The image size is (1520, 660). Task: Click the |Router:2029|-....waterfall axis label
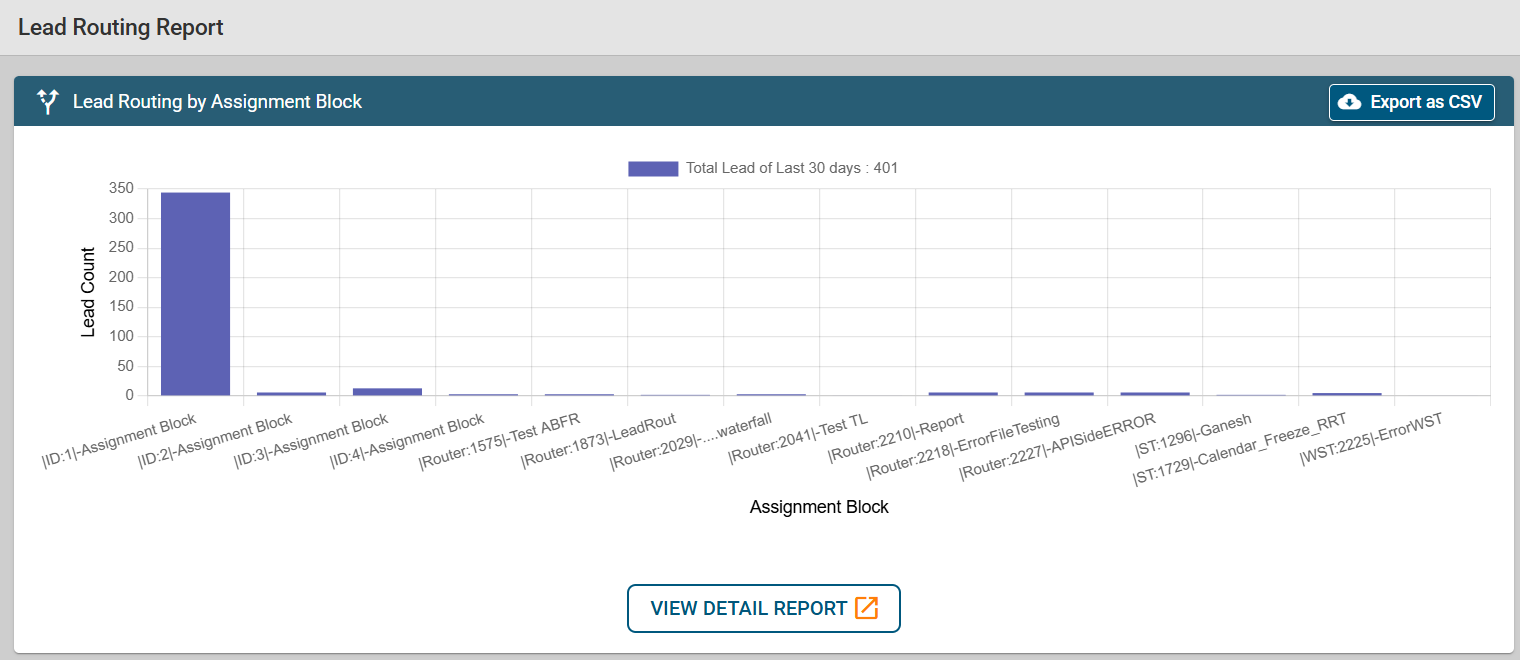[691, 441]
